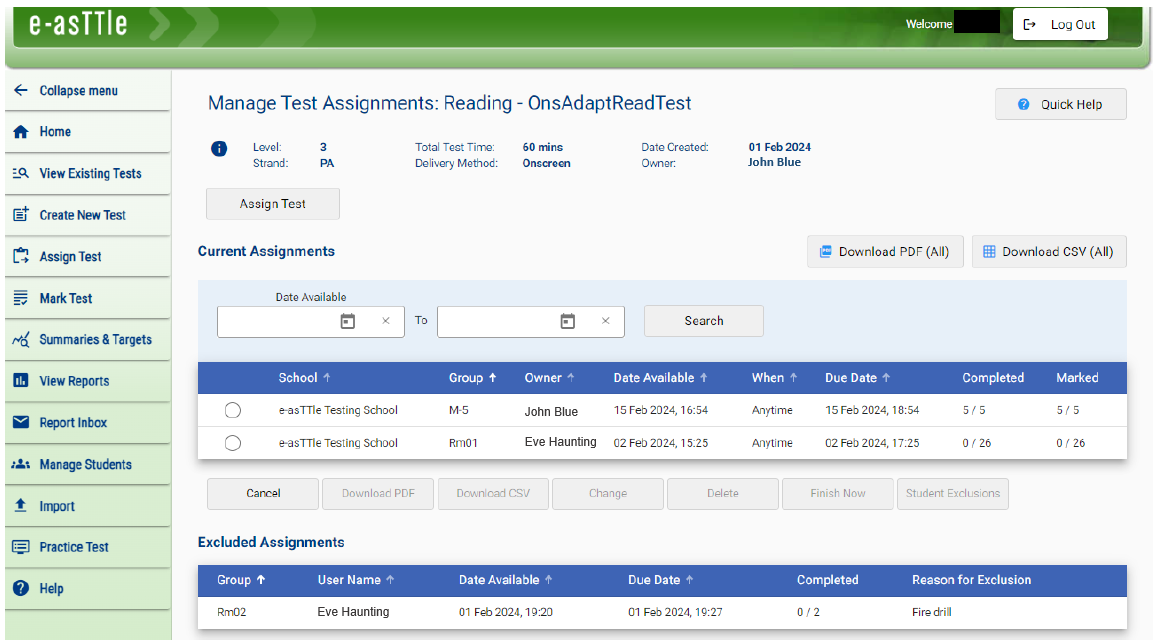Open Manage Students via its sidebar icon

(x=19, y=464)
